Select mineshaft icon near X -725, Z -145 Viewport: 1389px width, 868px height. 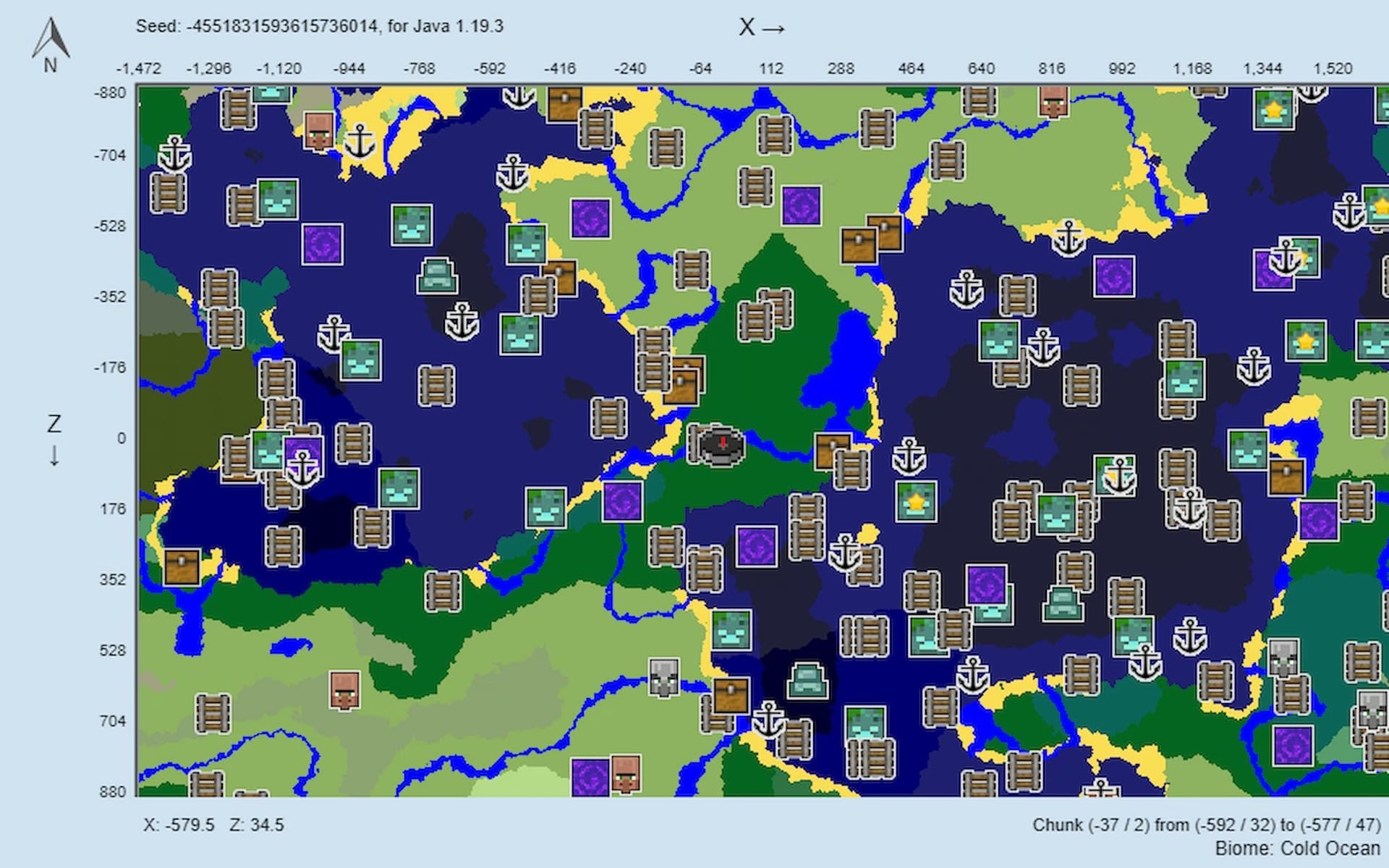(x=436, y=385)
